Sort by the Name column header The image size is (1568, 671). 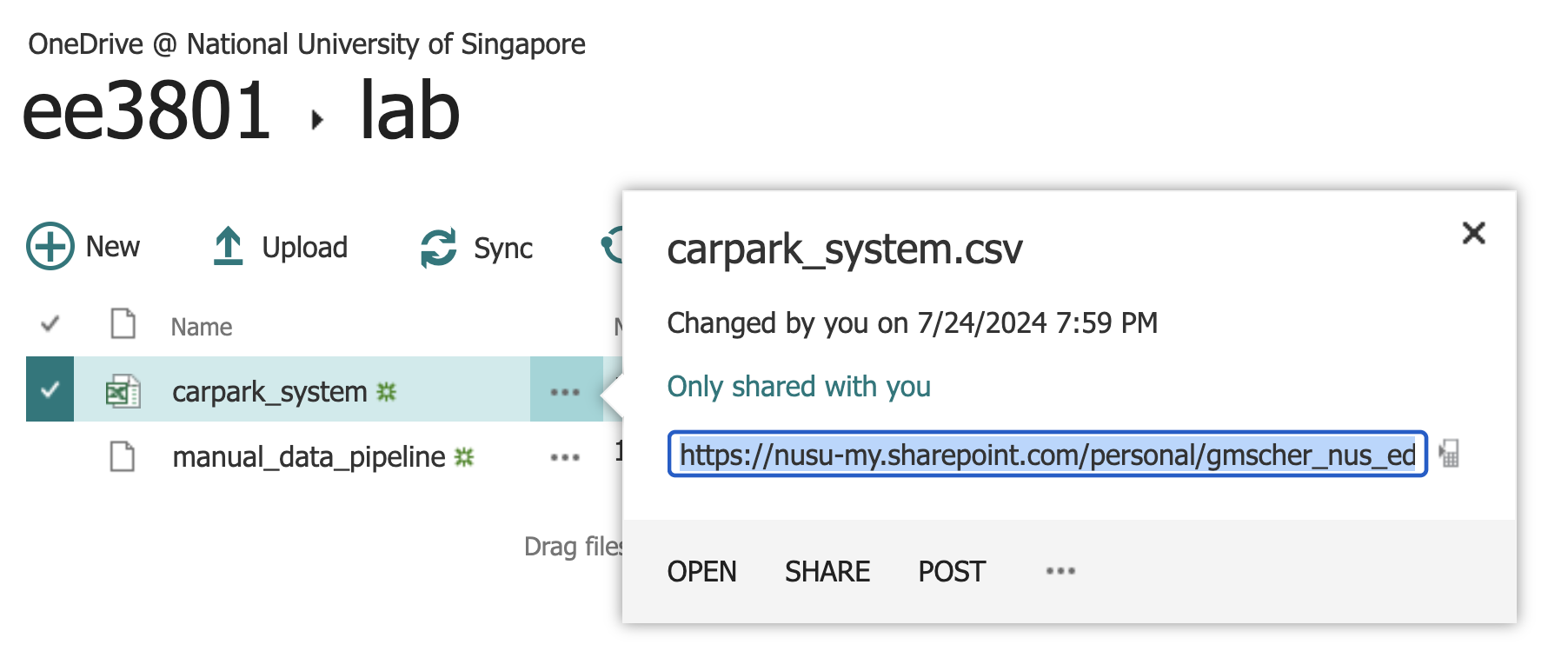point(202,328)
